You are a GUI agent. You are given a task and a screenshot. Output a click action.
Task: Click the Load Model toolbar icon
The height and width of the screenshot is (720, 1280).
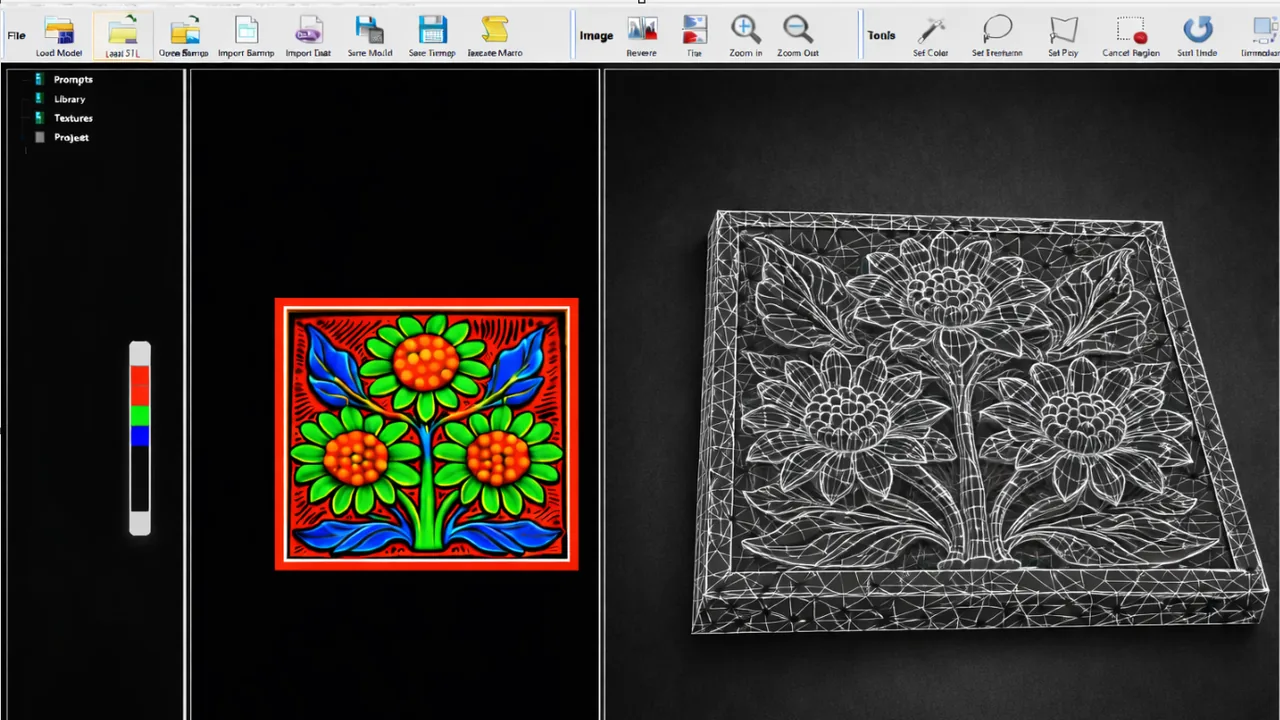59,31
